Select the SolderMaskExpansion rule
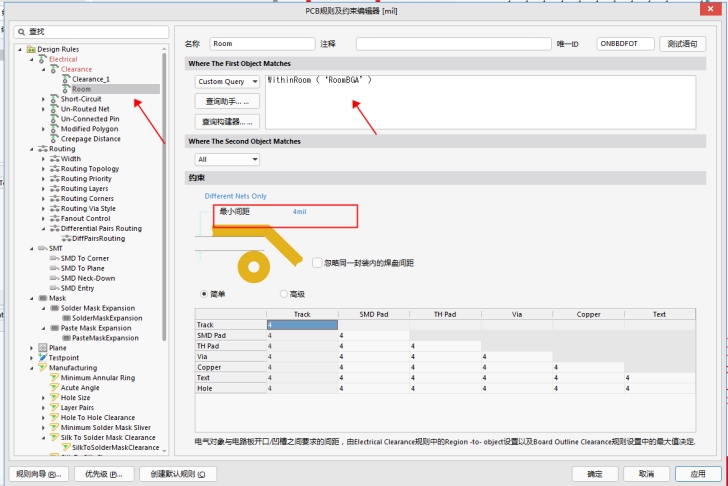This screenshot has width=728, height=486. [107, 318]
